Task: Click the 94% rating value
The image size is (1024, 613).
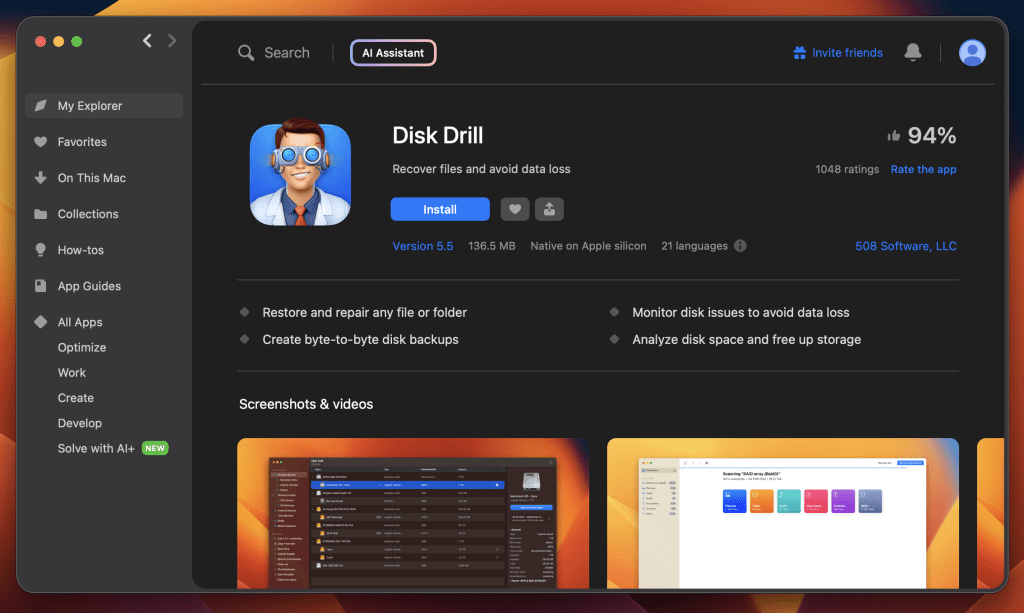Action: (x=932, y=136)
